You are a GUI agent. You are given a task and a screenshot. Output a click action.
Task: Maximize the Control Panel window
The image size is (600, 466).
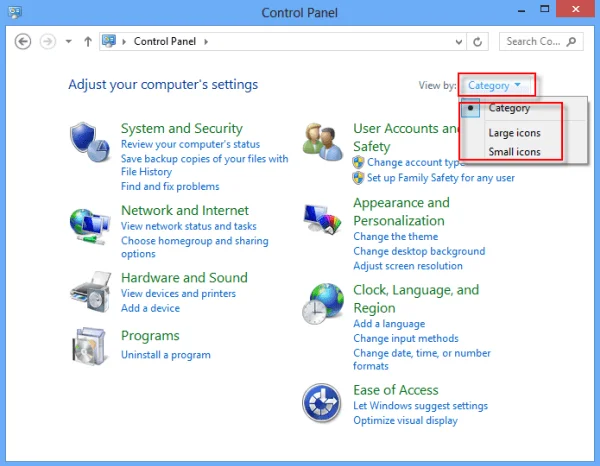pos(545,9)
